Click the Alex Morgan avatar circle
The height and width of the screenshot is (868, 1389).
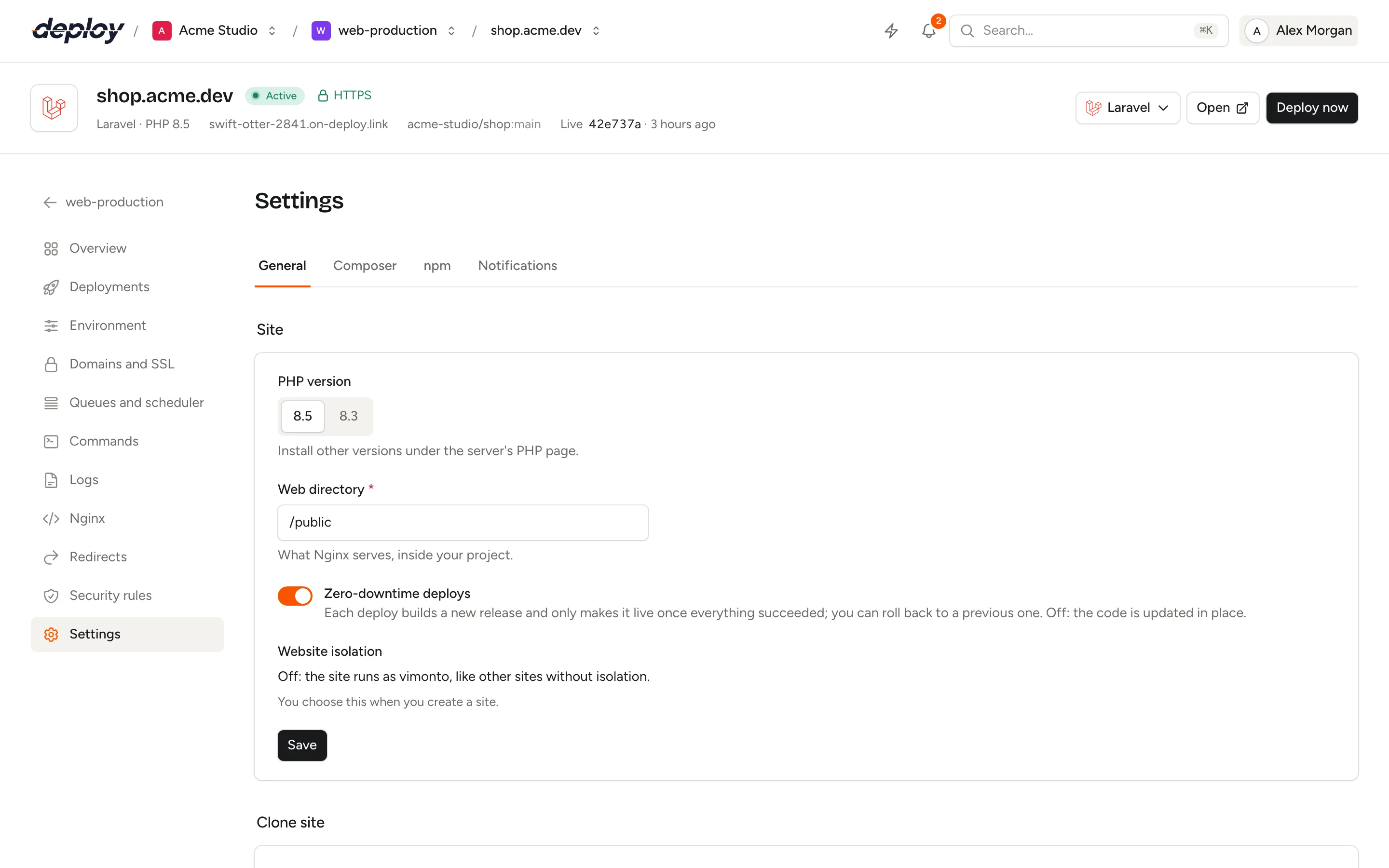pos(1257,31)
